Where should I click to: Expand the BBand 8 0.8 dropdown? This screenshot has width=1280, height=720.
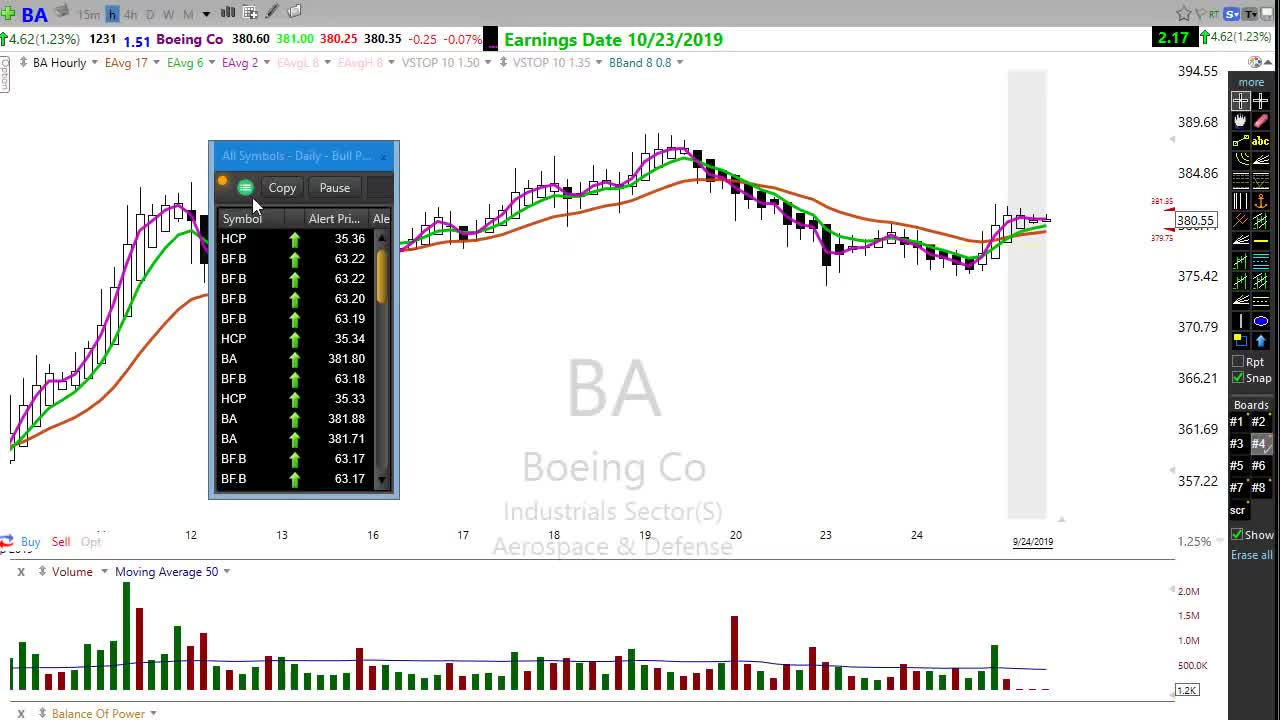[679, 62]
